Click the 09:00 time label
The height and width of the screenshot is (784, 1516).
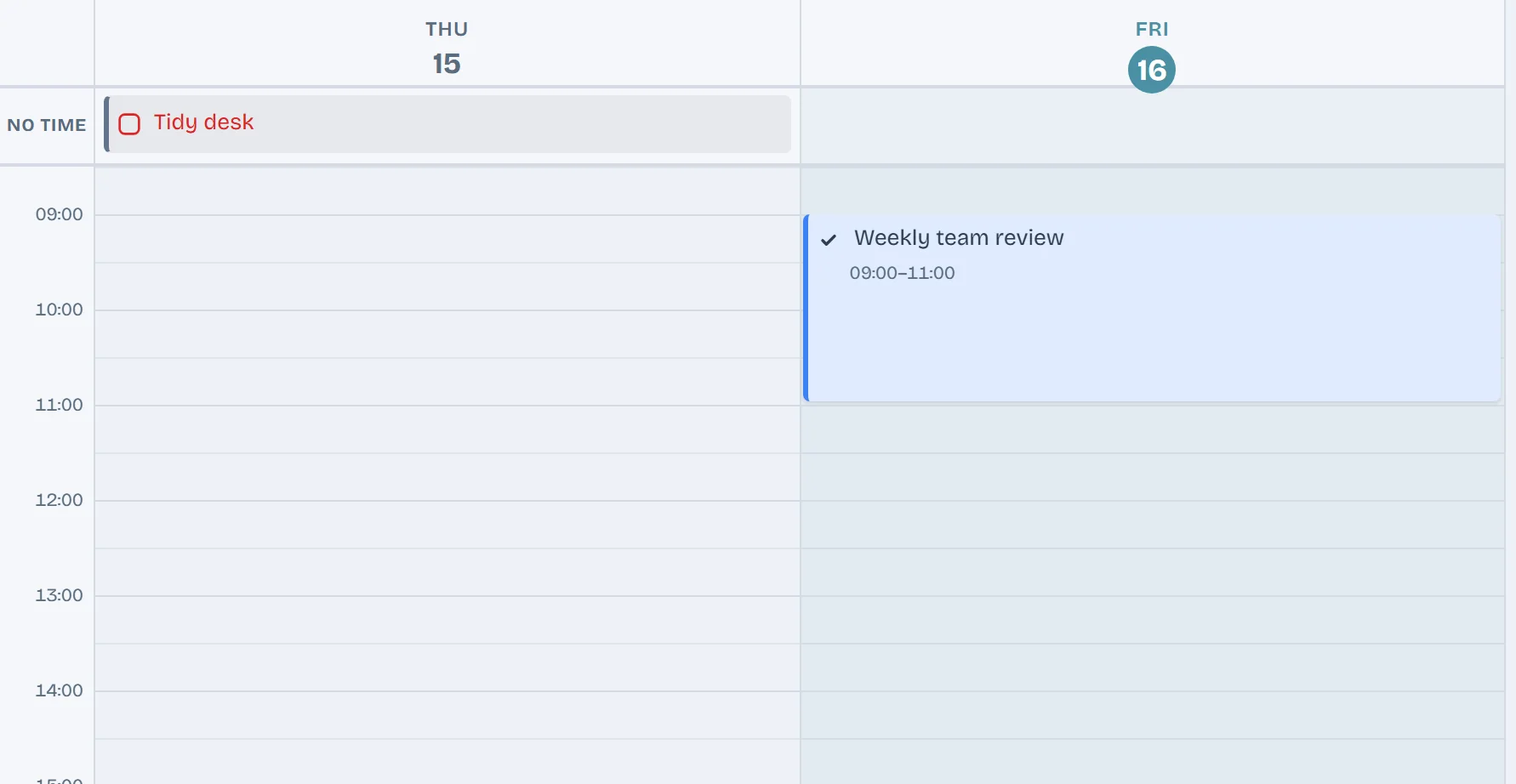[x=60, y=214]
